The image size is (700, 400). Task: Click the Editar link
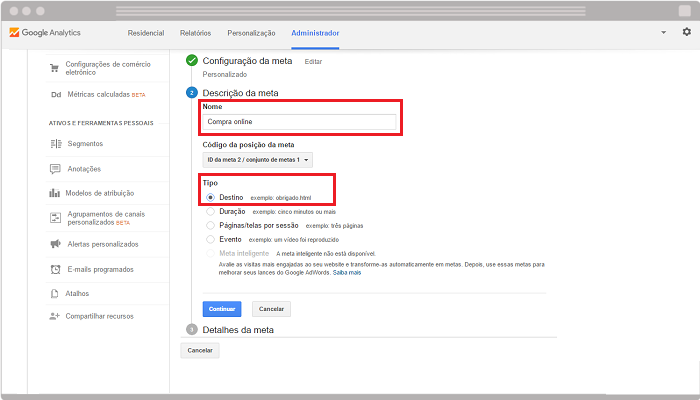pos(313,62)
